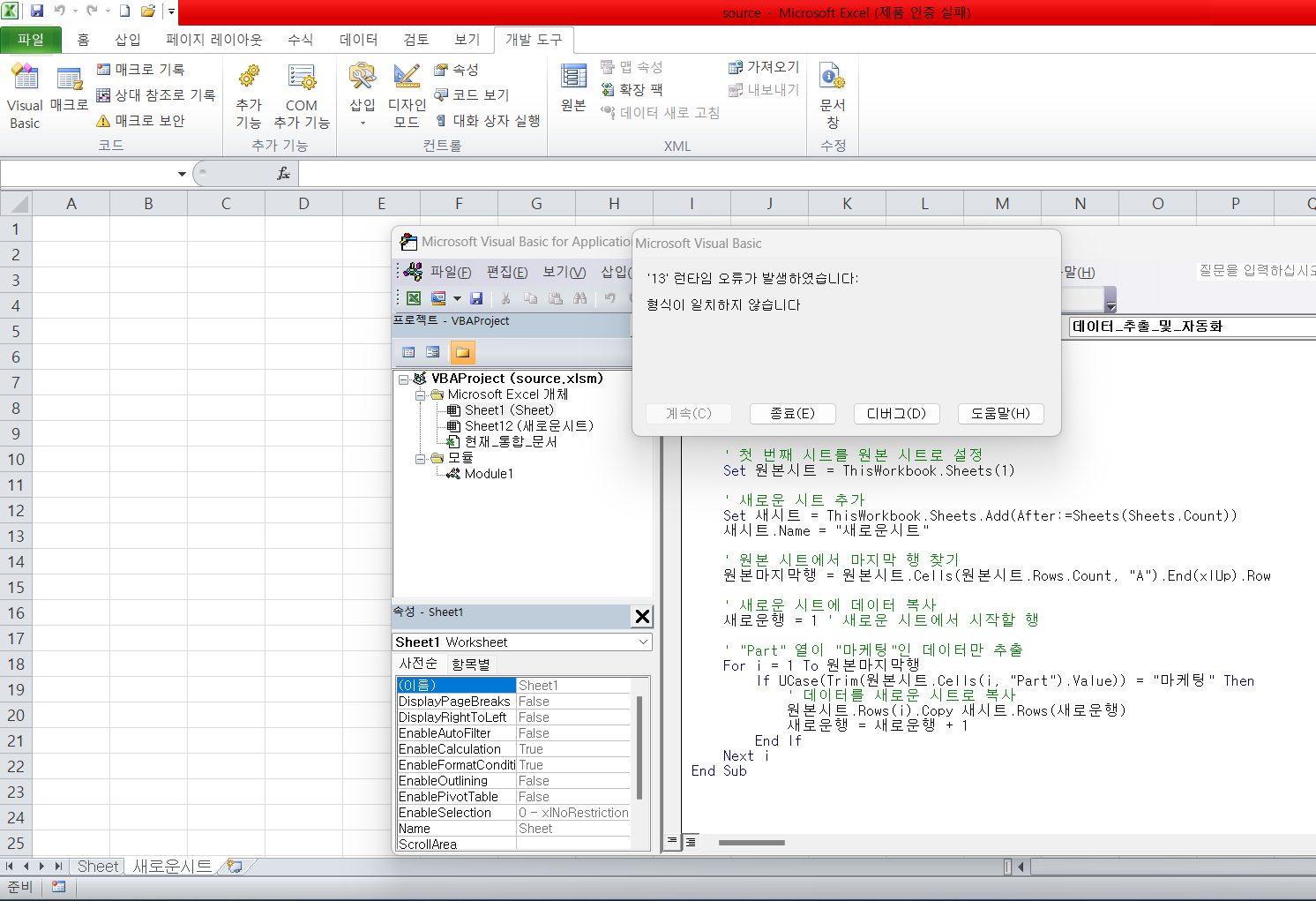Open the COM 추가 기능 button
The height and width of the screenshot is (901, 1316).
coord(302,95)
